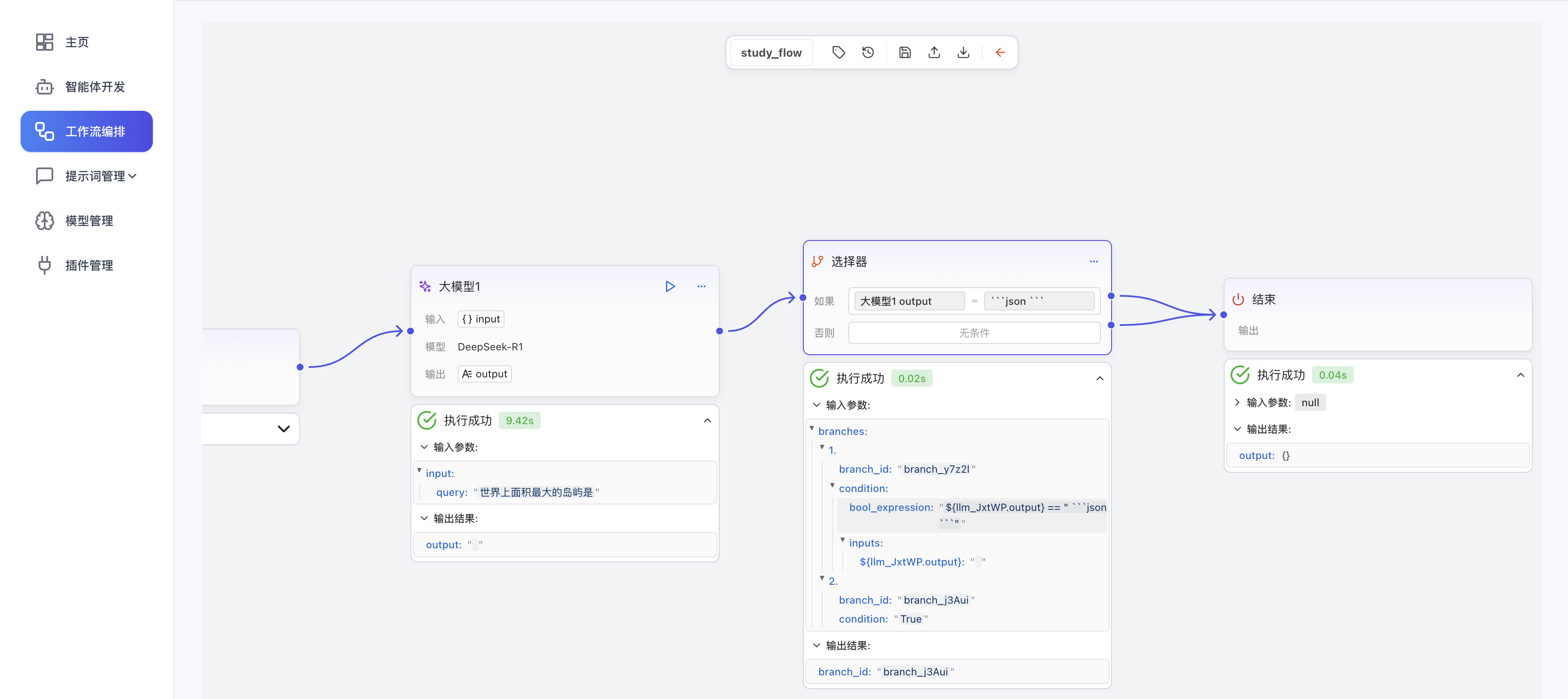Open version history clock icon

point(868,52)
